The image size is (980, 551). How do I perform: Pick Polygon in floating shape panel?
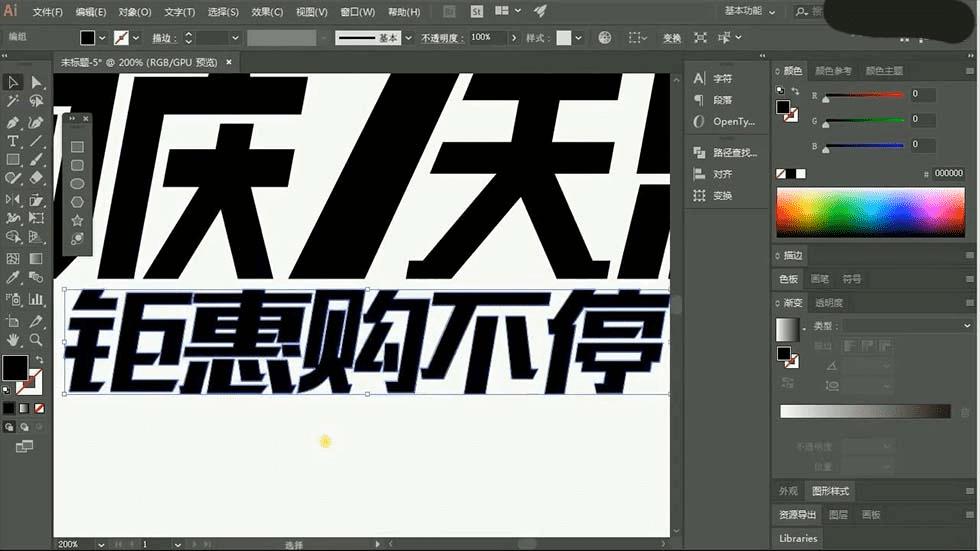(x=77, y=202)
